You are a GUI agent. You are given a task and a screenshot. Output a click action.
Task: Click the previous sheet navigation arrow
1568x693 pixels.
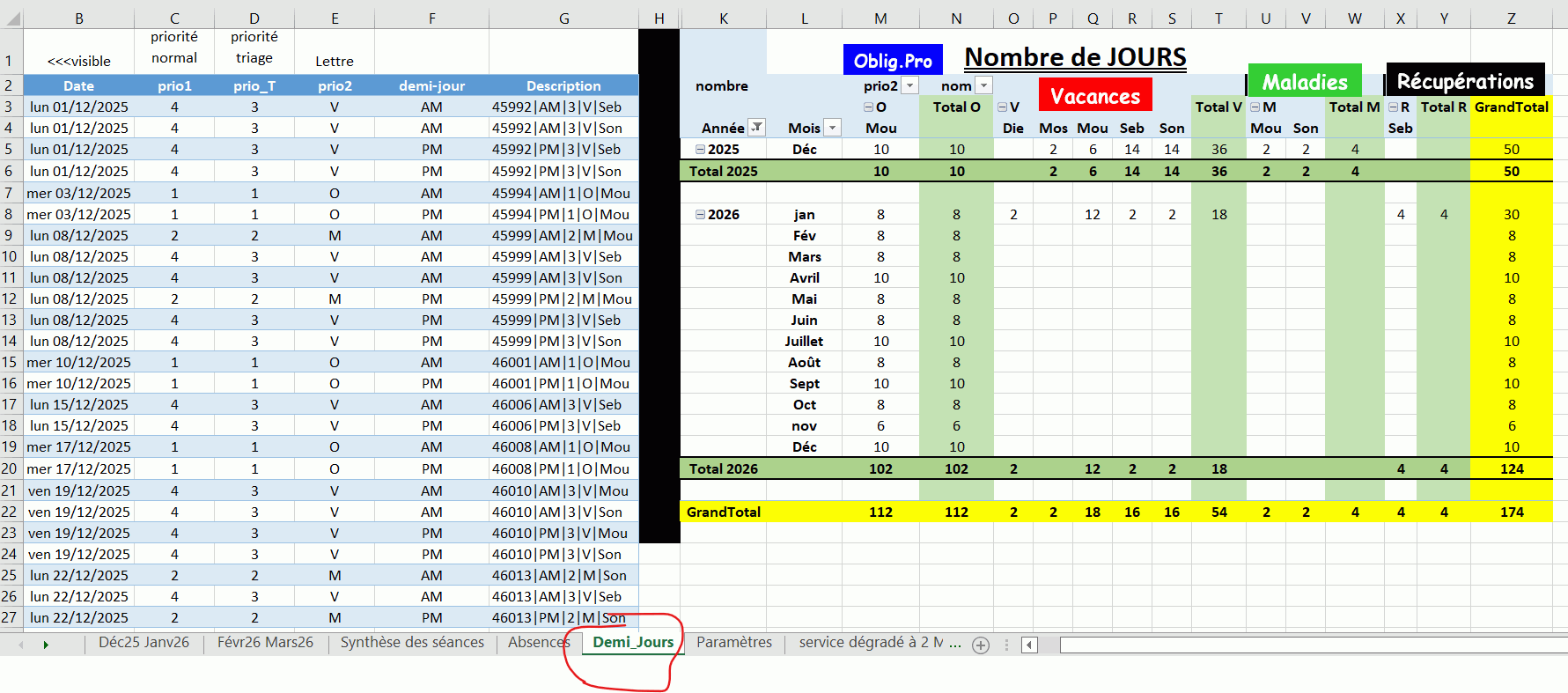click(21, 645)
